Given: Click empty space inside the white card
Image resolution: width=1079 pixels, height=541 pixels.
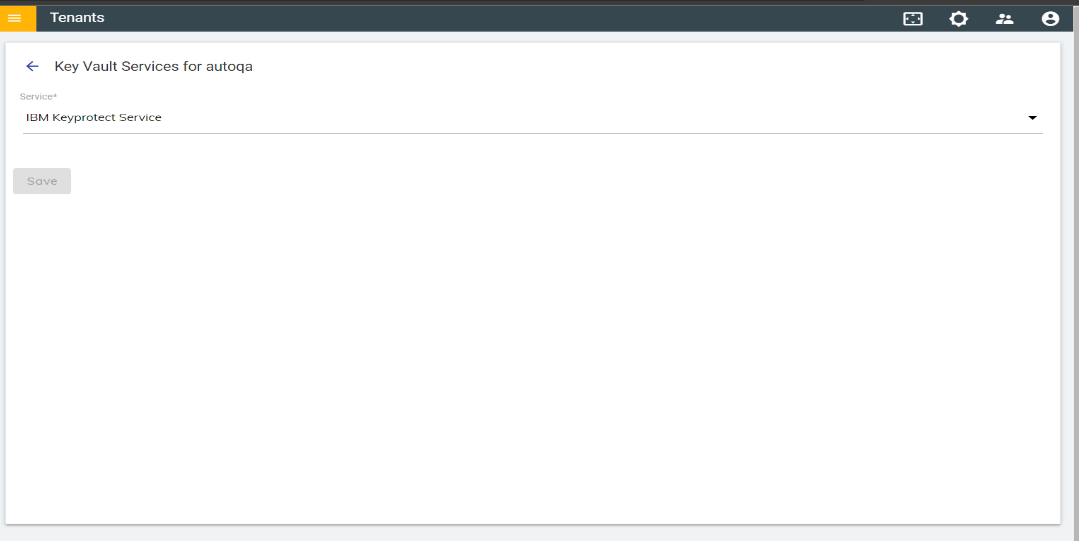Looking at the screenshot, I should pos(532,350).
